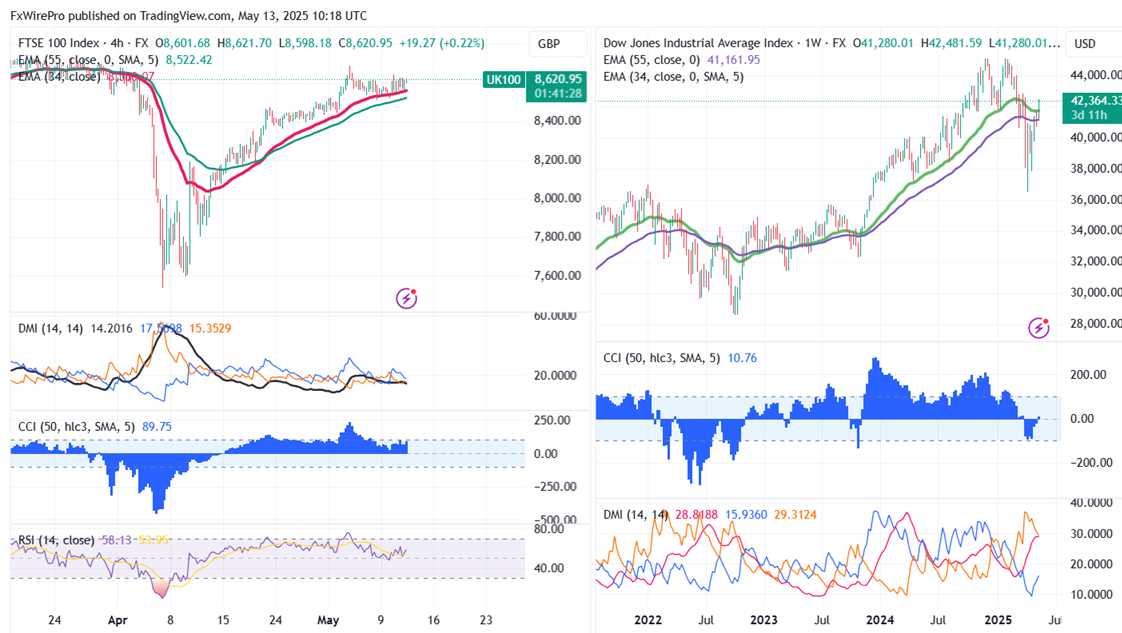The height and width of the screenshot is (633, 1122).
Task: Click the 2023 label on Dow time axis
Action: click(x=764, y=620)
